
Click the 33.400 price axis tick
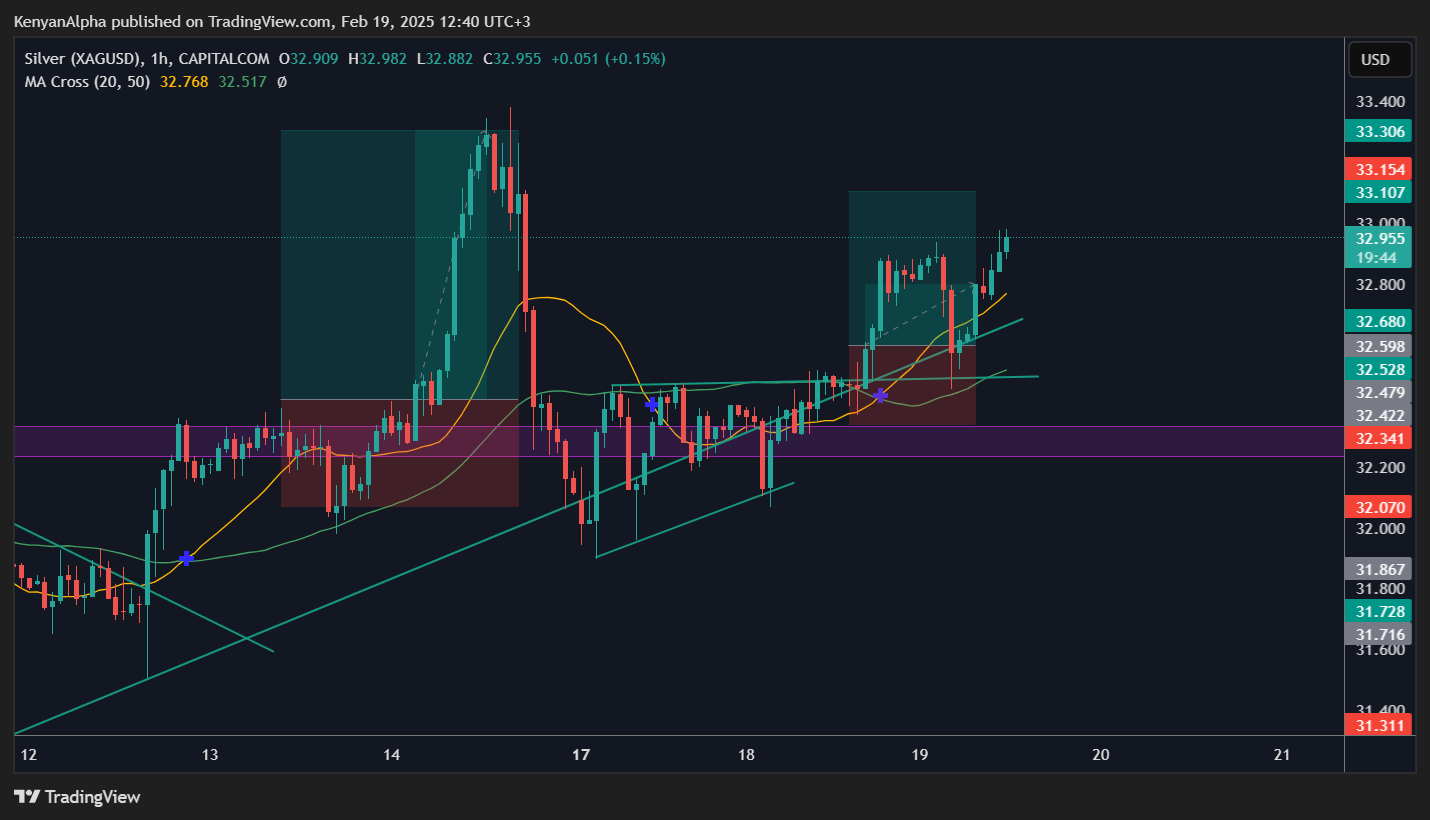(x=1380, y=101)
